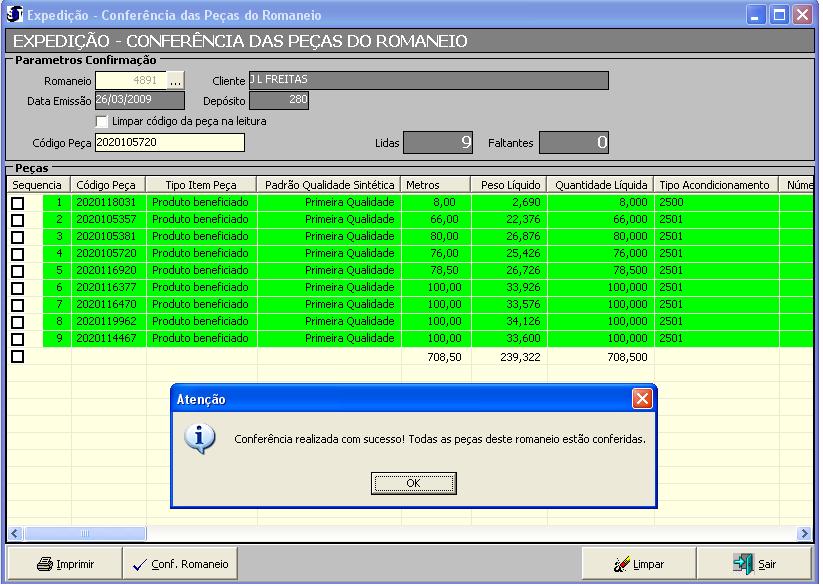Enable Limpar código da peça na leitura
This screenshot has width=823, height=586.
point(102,121)
